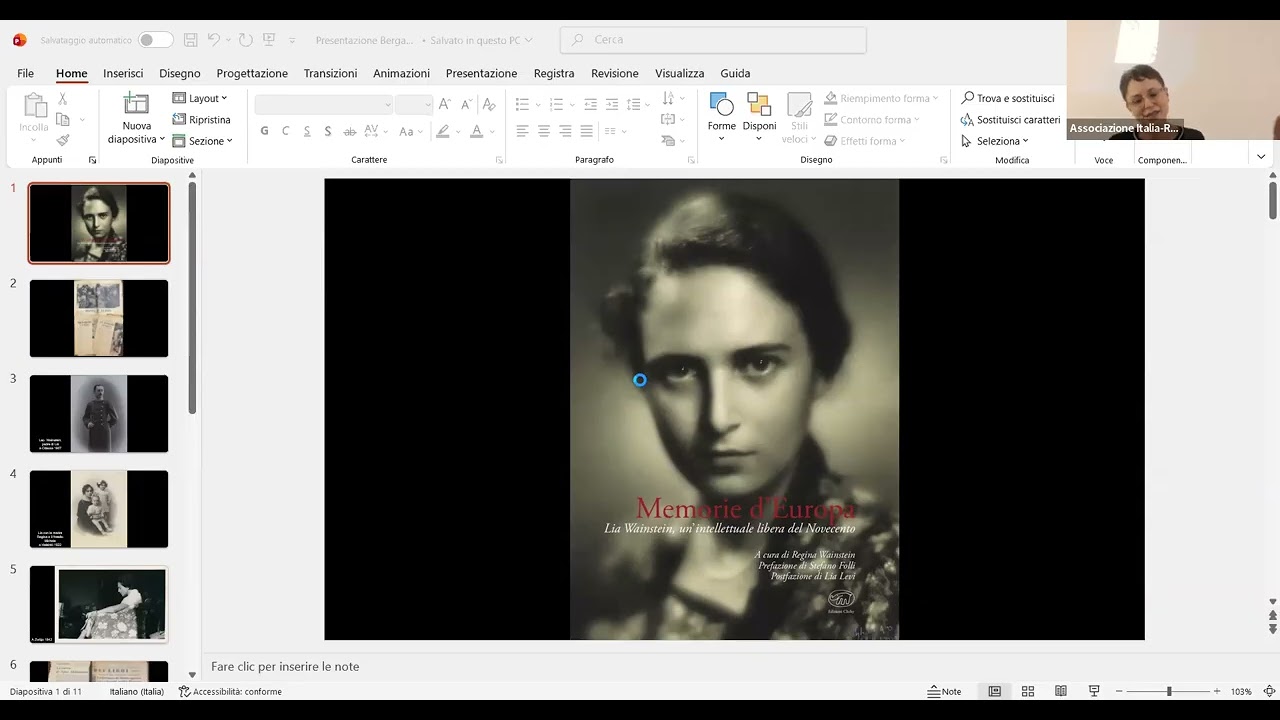
Task: Select slide 3 thumbnail
Action: [x=99, y=414]
